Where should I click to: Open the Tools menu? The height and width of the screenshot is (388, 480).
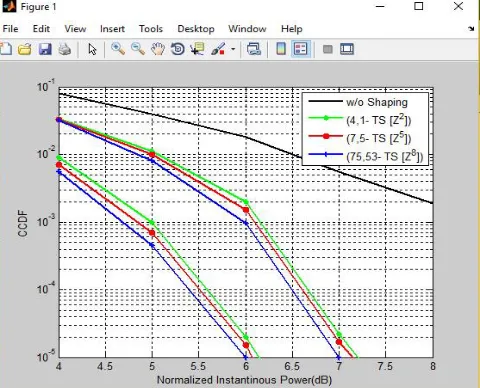151,29
